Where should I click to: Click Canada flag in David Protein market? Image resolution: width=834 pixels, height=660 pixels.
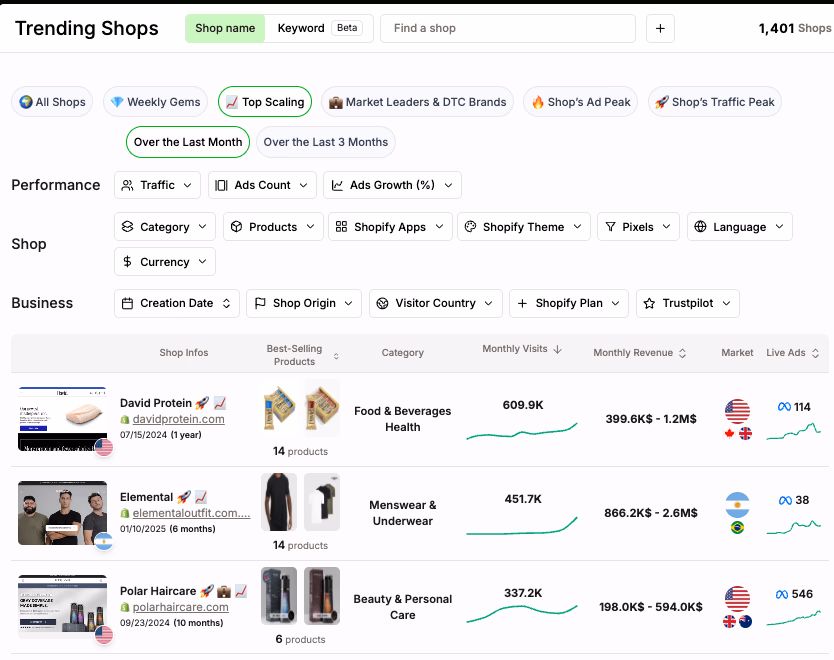tap(729, 433)
